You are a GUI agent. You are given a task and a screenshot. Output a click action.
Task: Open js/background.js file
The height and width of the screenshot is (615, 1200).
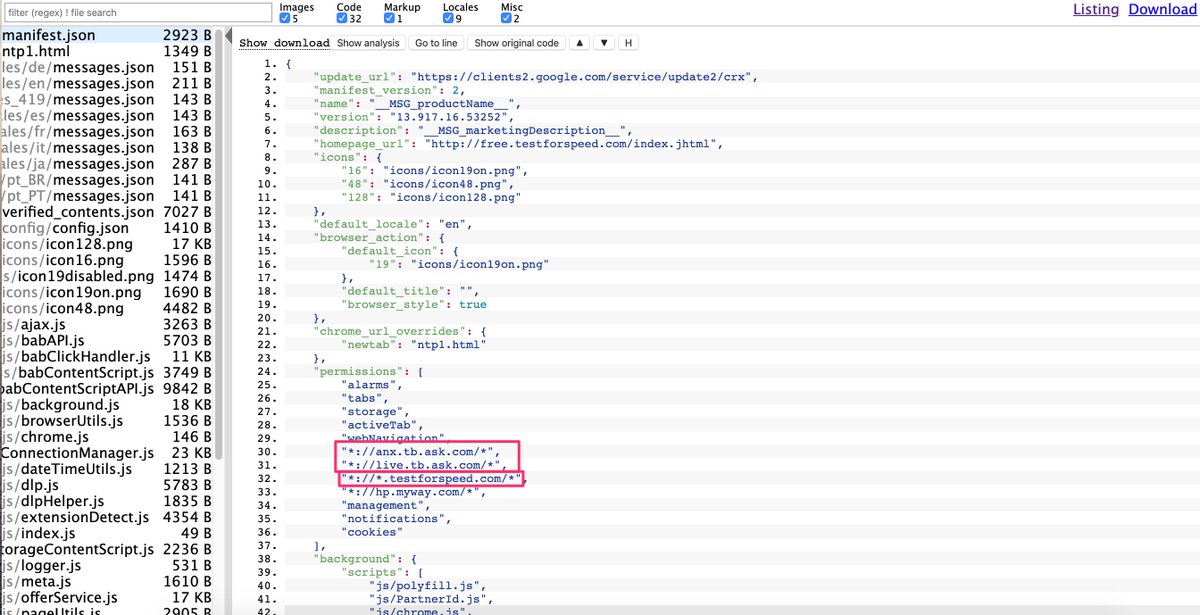click(106, 404)
